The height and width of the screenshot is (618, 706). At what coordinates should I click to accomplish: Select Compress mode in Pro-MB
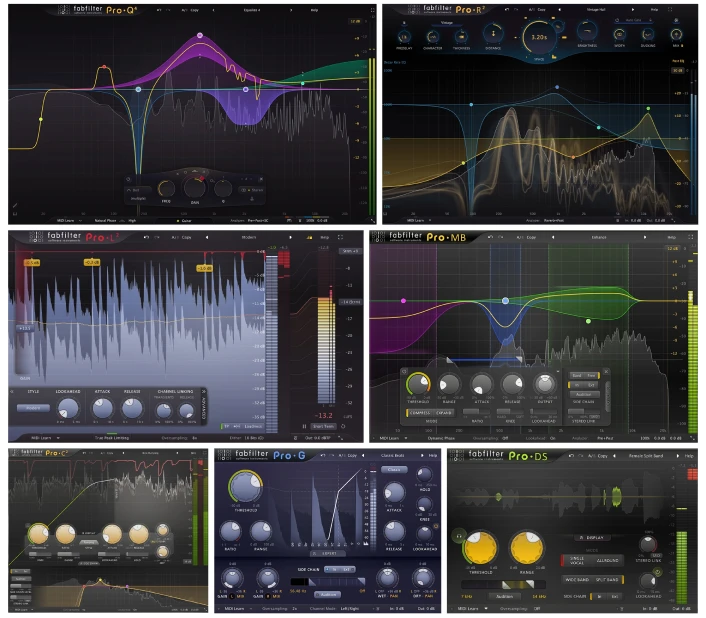[x=419, y=412]
